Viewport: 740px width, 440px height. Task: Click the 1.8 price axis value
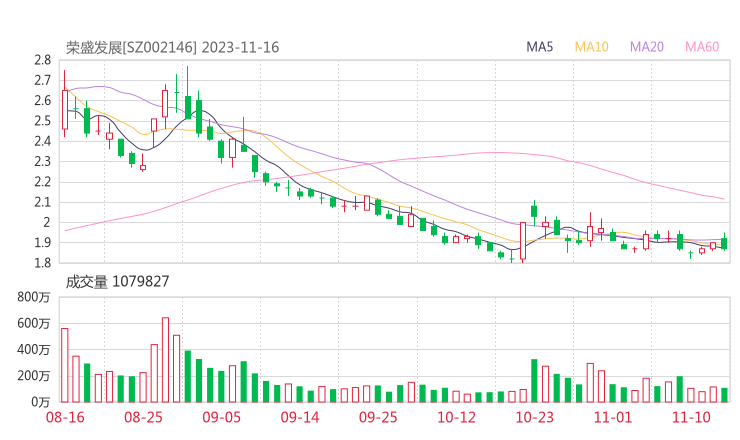click(42, 262)
